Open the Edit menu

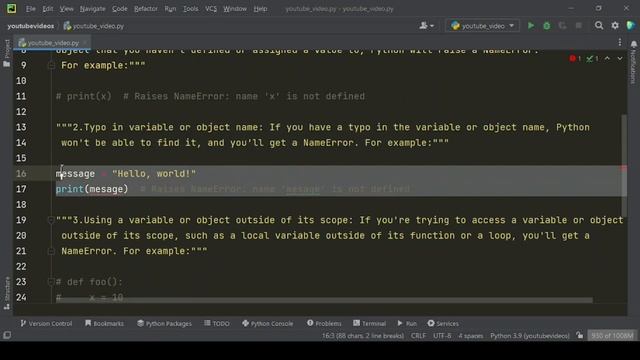[x=48, y=9]
